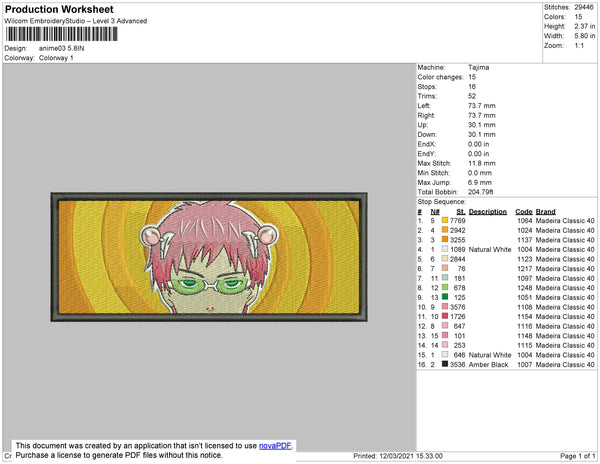Click the Trims value '52'
The image size is (600, 464).
pyautogui.click(x=472, y=96)
